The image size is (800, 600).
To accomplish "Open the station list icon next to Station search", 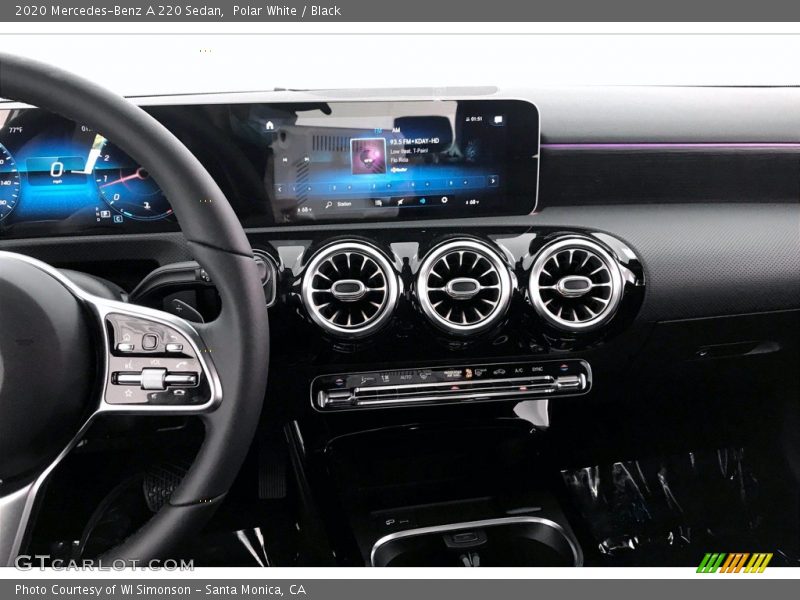I will (x=379, y=203).
